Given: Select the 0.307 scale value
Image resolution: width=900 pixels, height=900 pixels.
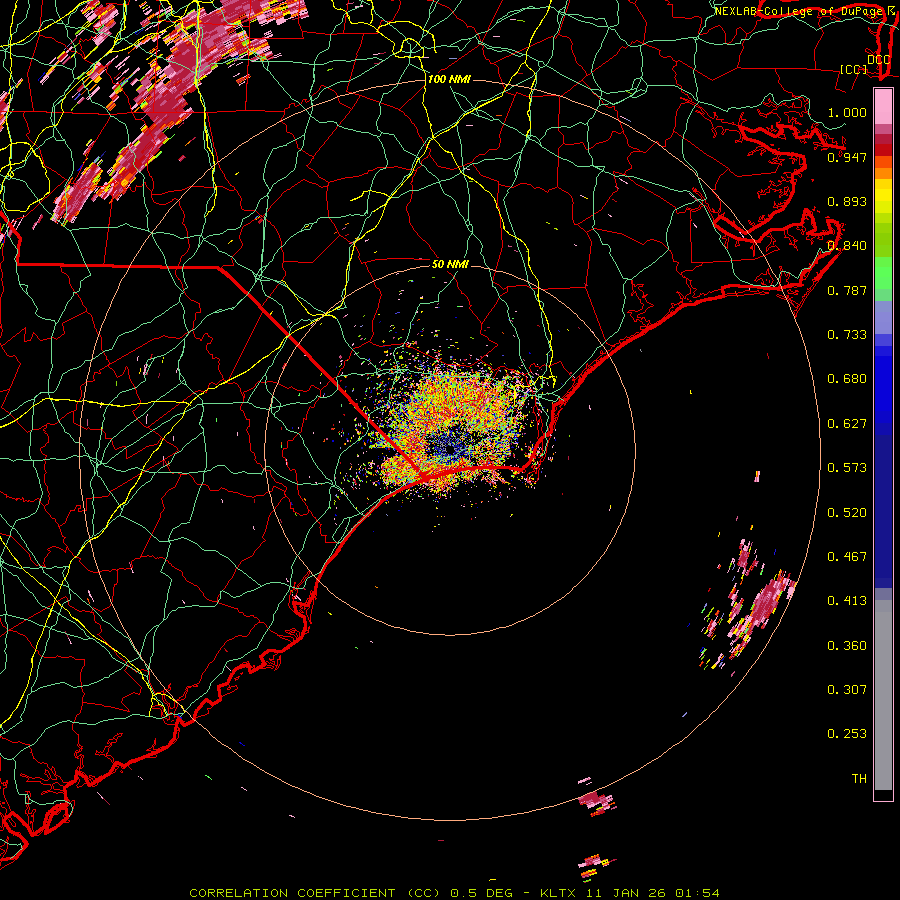Looking at the screenshot, I should pos(847,690).
